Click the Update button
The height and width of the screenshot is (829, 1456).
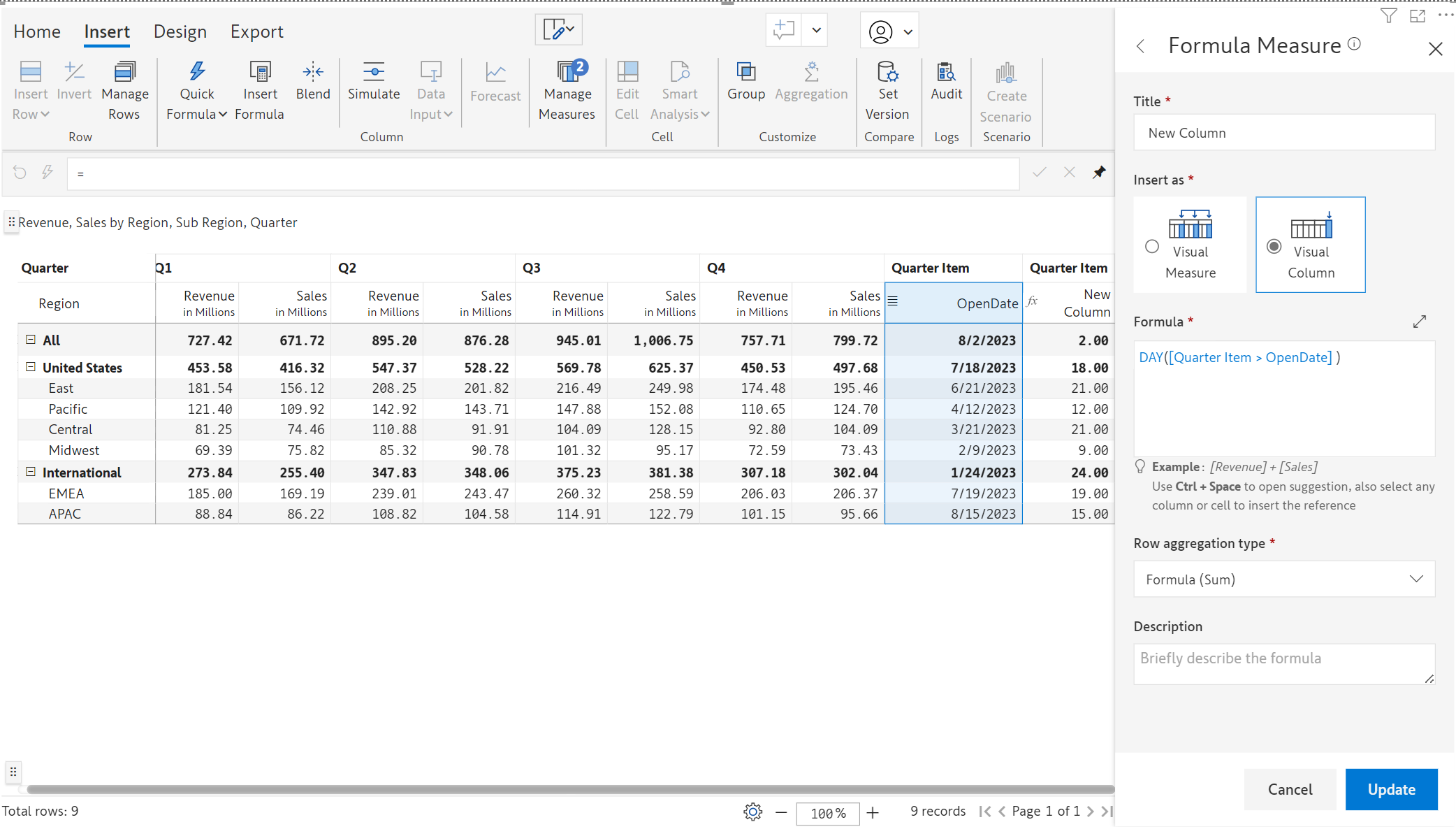point(1390,789)
